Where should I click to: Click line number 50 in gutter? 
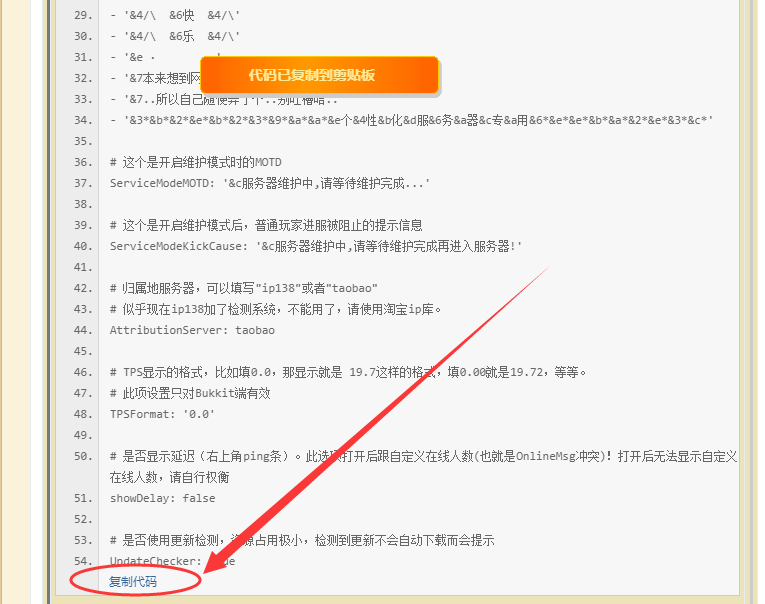tap(83, 456)
